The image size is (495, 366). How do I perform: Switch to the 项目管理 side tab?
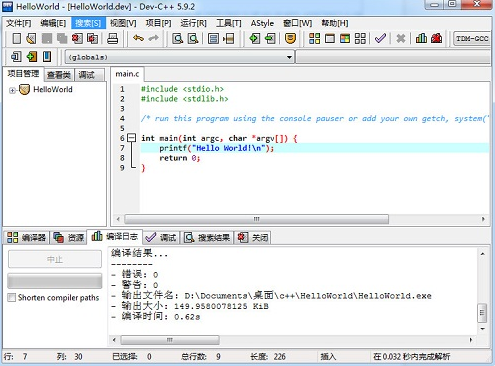click(x=23, y=74)
